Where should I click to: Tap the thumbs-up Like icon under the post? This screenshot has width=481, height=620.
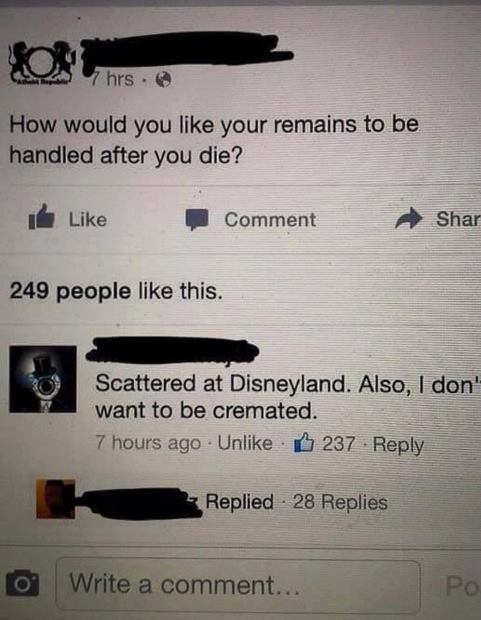pyautogui.click(x=41, y=217)
